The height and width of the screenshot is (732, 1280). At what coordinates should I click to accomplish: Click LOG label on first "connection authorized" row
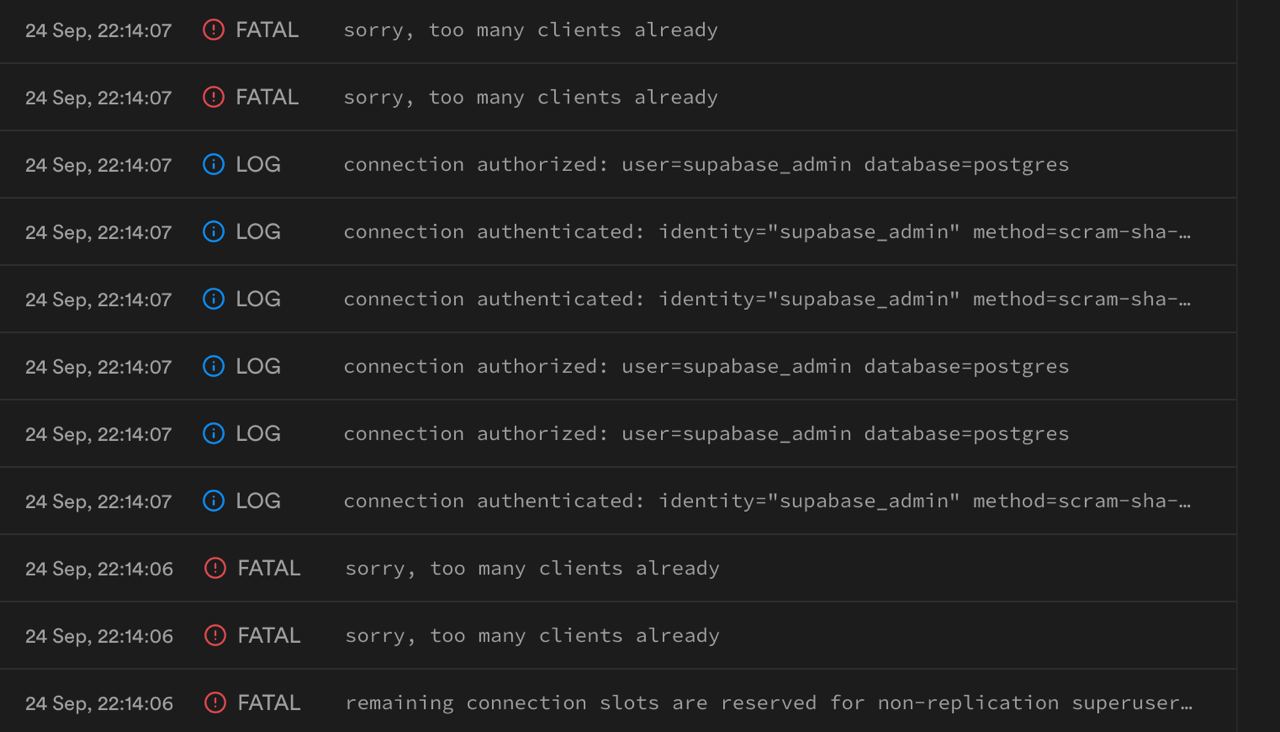point(258,164)
